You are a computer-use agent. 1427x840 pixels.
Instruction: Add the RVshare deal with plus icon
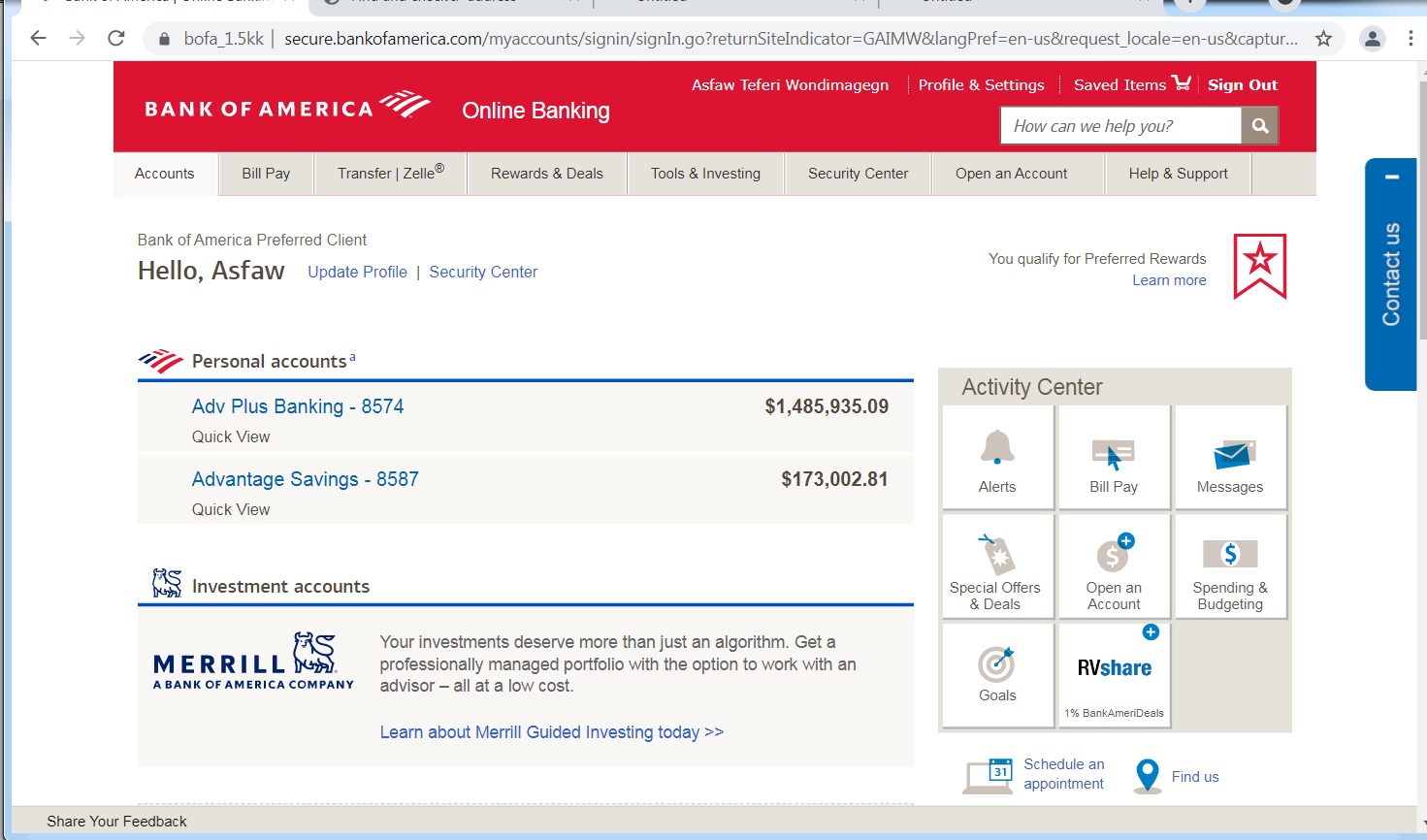[x=1151, y=632]
